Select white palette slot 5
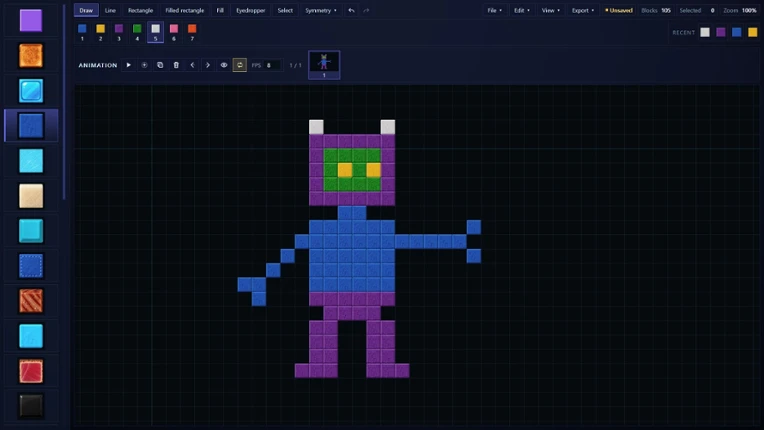This screenshot has width=764, height=430. pos(155,32)
